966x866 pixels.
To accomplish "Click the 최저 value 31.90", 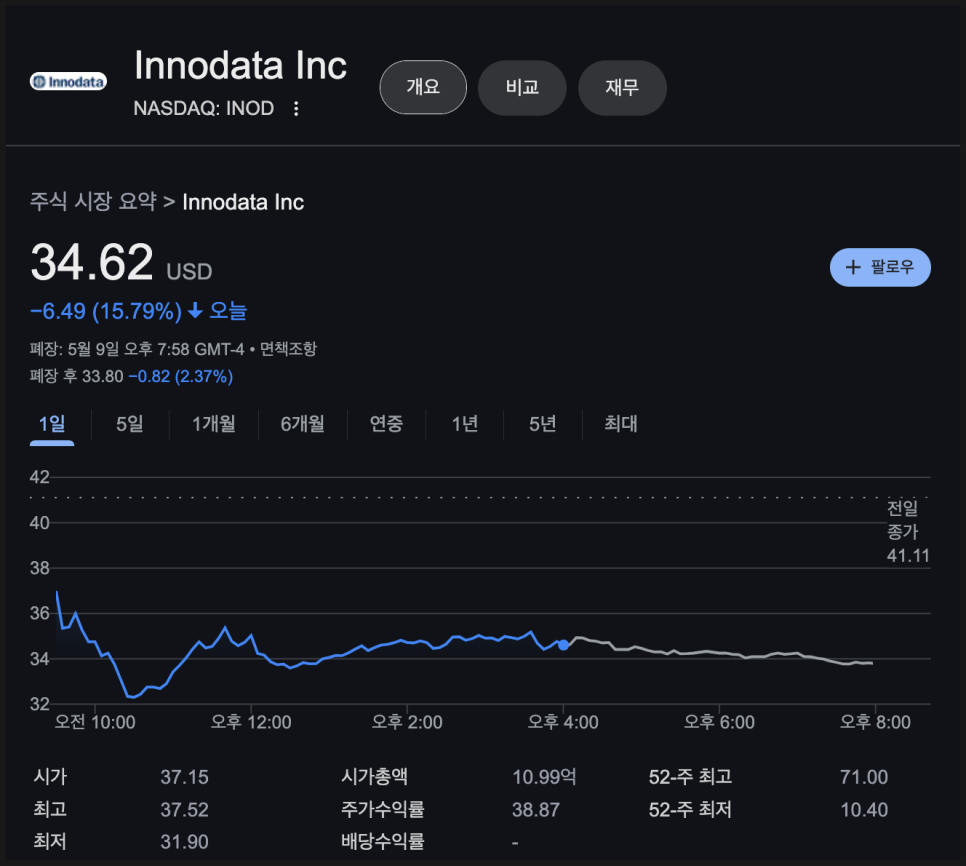I will 184,841.
